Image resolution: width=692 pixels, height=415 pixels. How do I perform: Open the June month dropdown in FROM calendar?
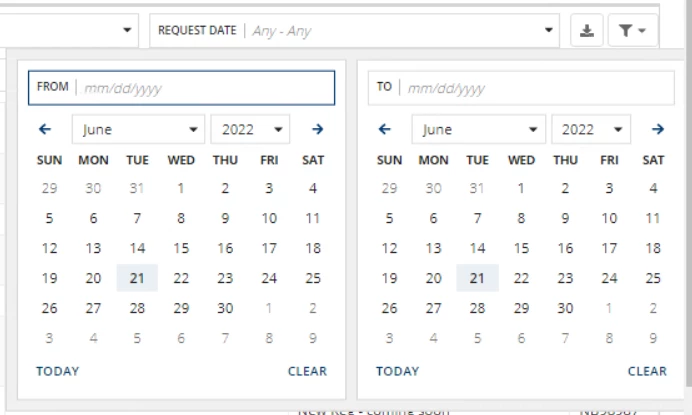(x=139, y=129)
